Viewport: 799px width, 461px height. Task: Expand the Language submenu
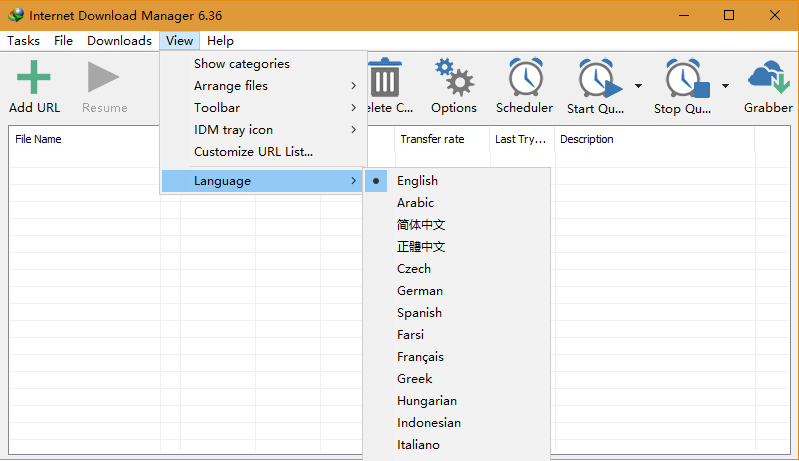pos(263,181)
